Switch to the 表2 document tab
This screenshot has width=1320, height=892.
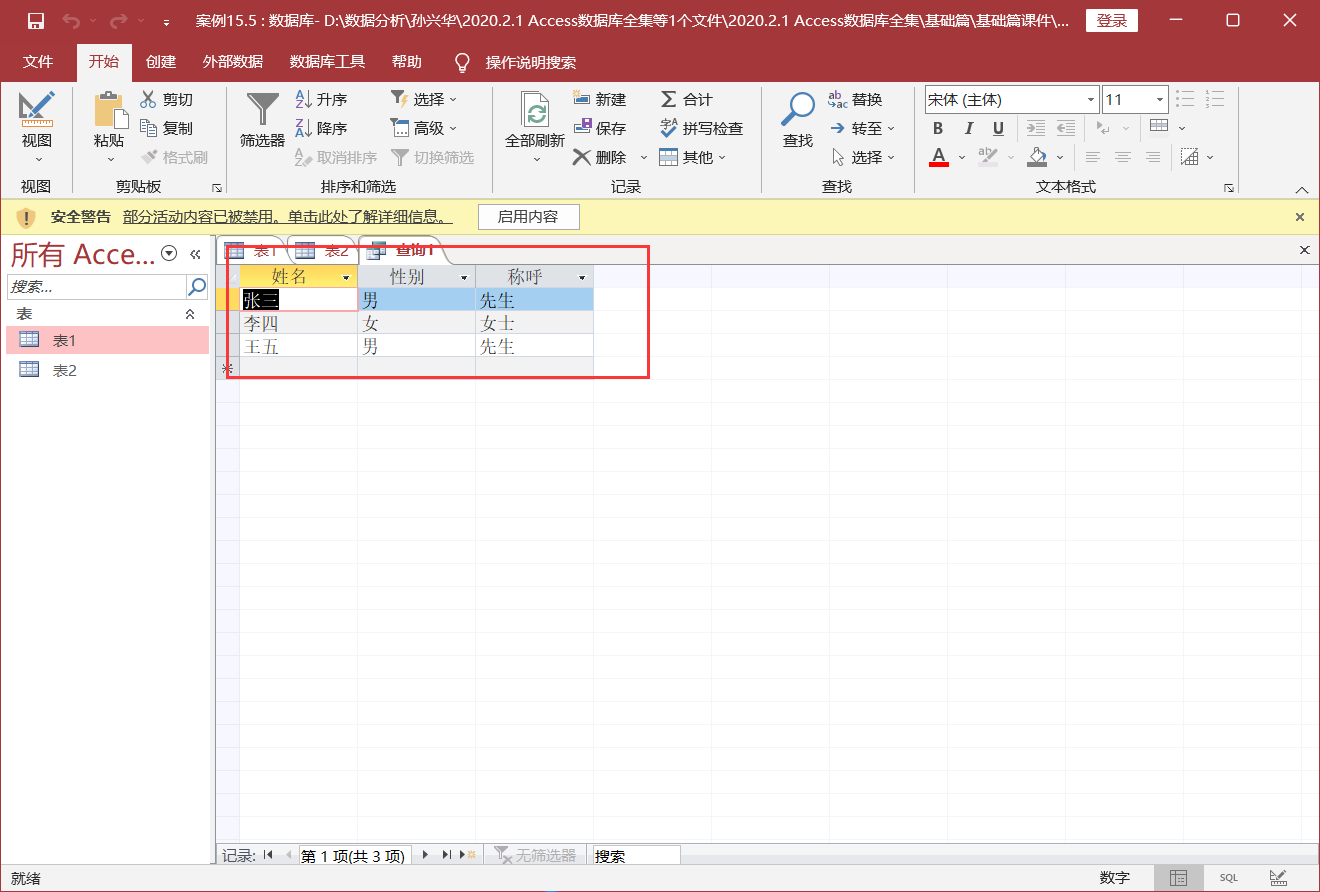[322, 251]
